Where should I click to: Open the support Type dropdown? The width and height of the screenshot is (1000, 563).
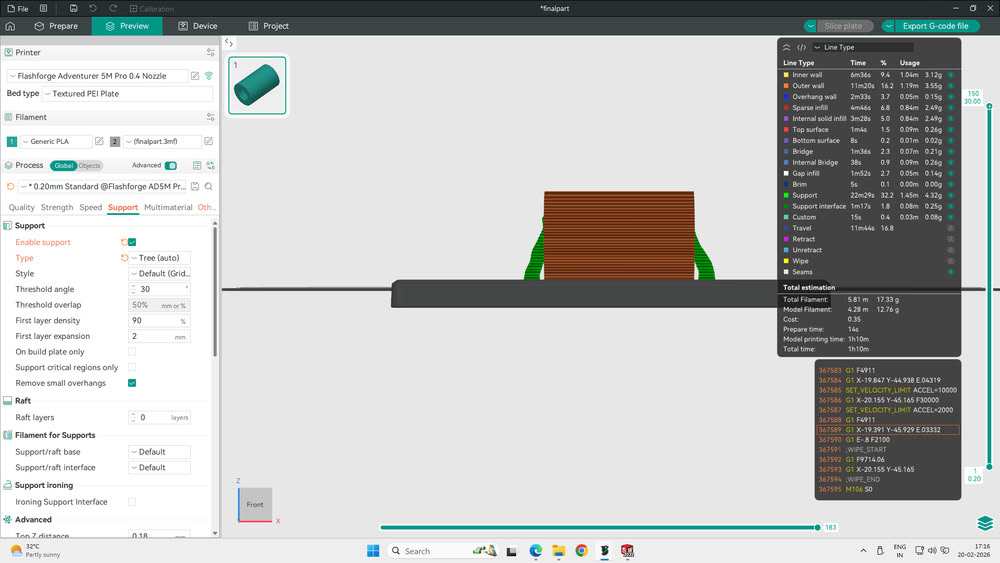coord(159,258)
